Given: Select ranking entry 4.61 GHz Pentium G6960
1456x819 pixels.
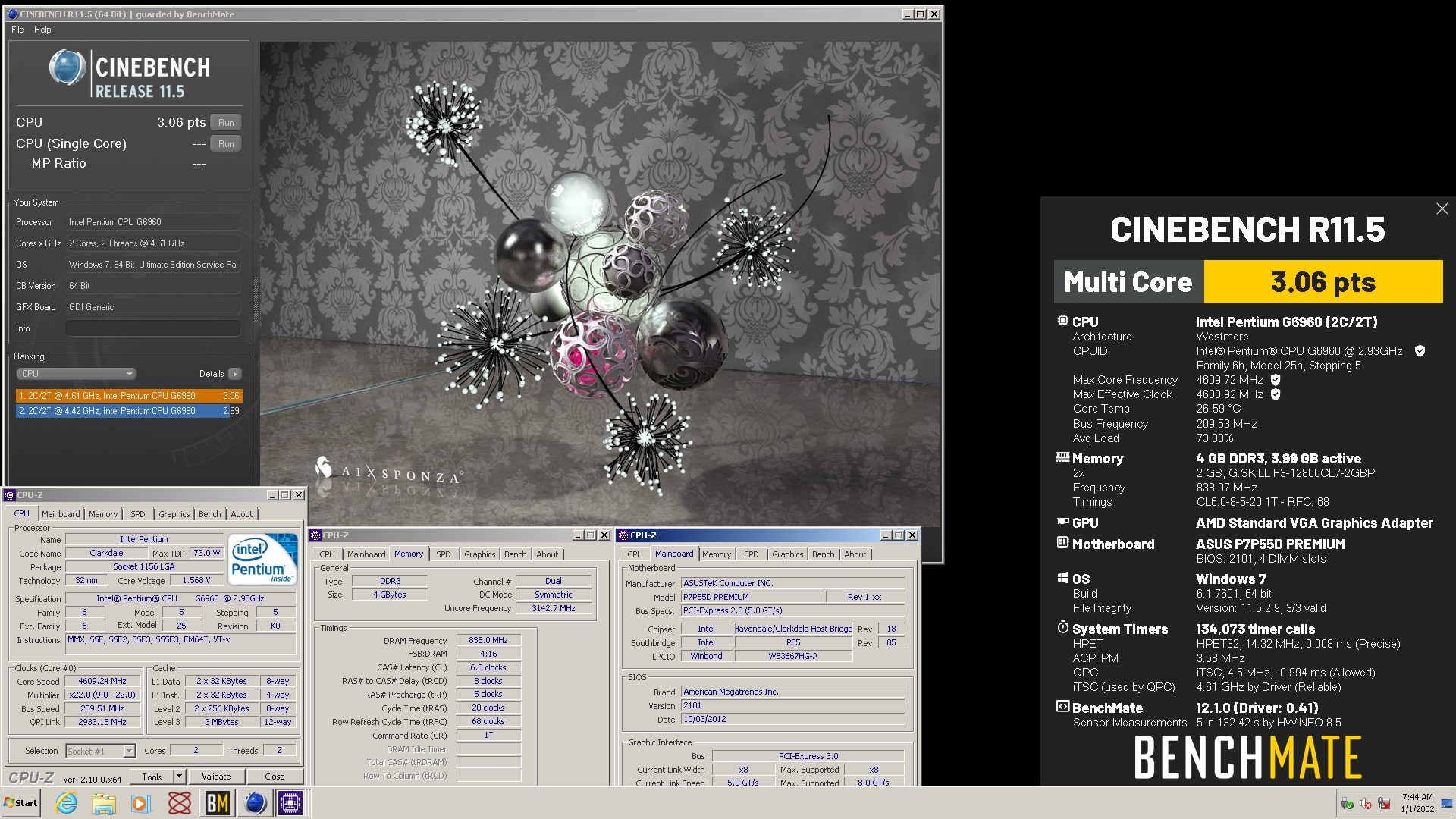Looking at the screenshot, I should click(129, 396).
